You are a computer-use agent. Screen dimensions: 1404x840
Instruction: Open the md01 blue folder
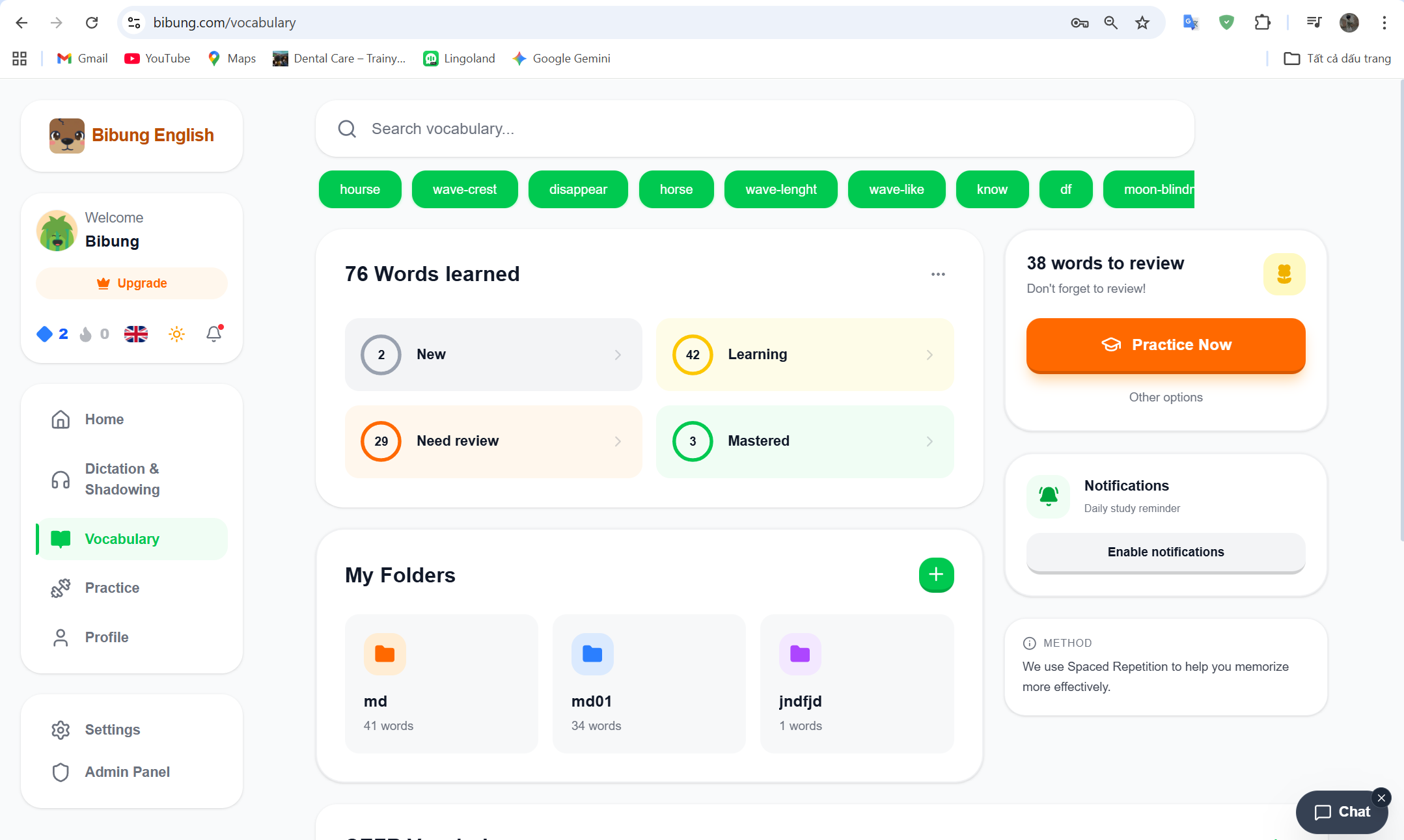pyautogui.click(x=649, y=683)
